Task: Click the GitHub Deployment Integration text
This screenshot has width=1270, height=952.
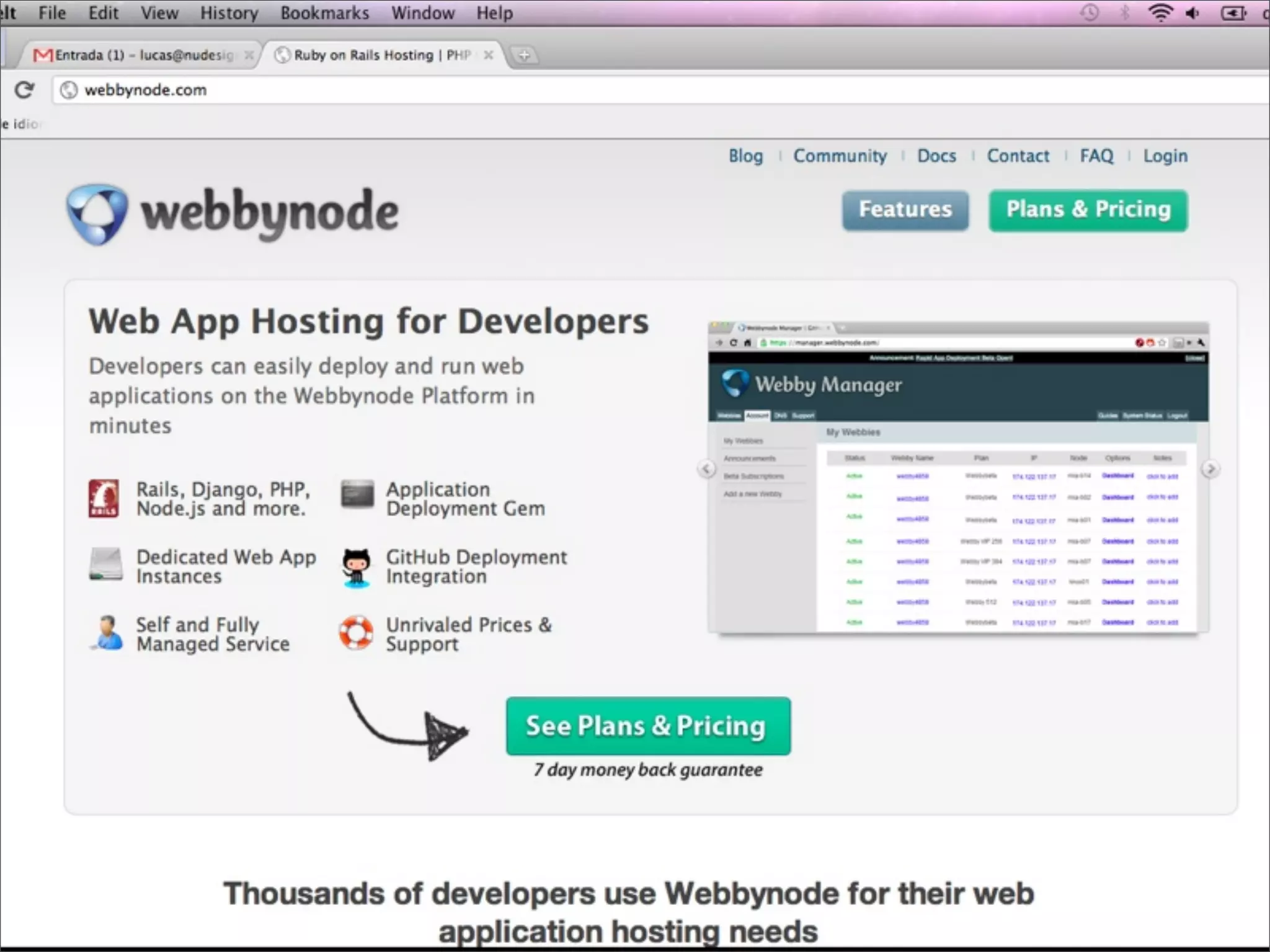Action: pyautogui.click(x=476, y=566)
